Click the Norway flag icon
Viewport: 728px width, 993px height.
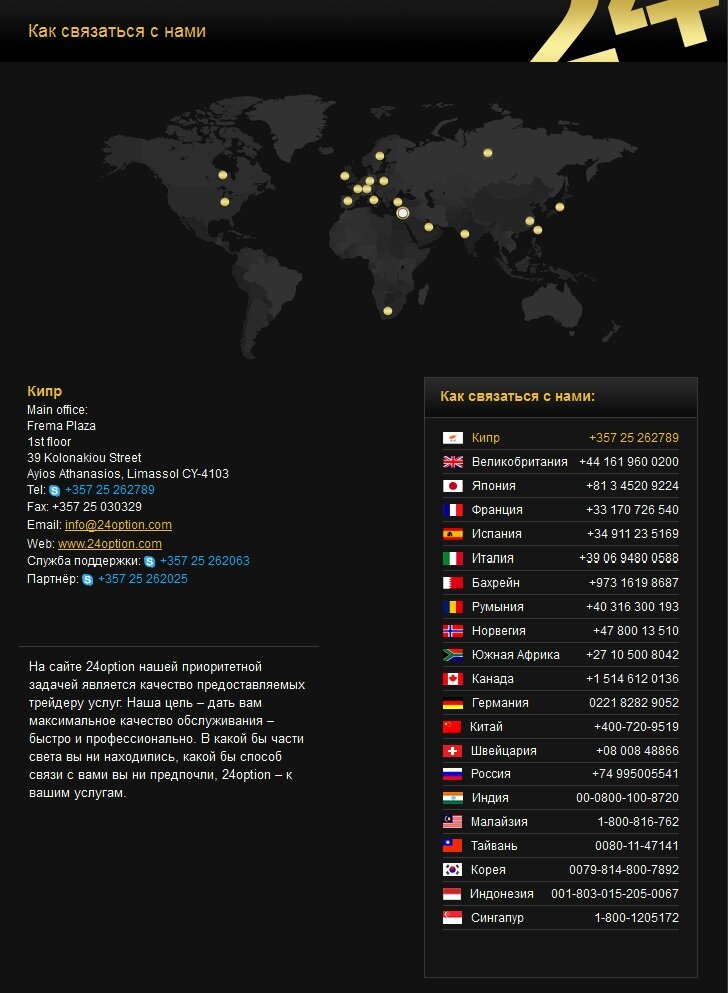[x=453, y=631]
